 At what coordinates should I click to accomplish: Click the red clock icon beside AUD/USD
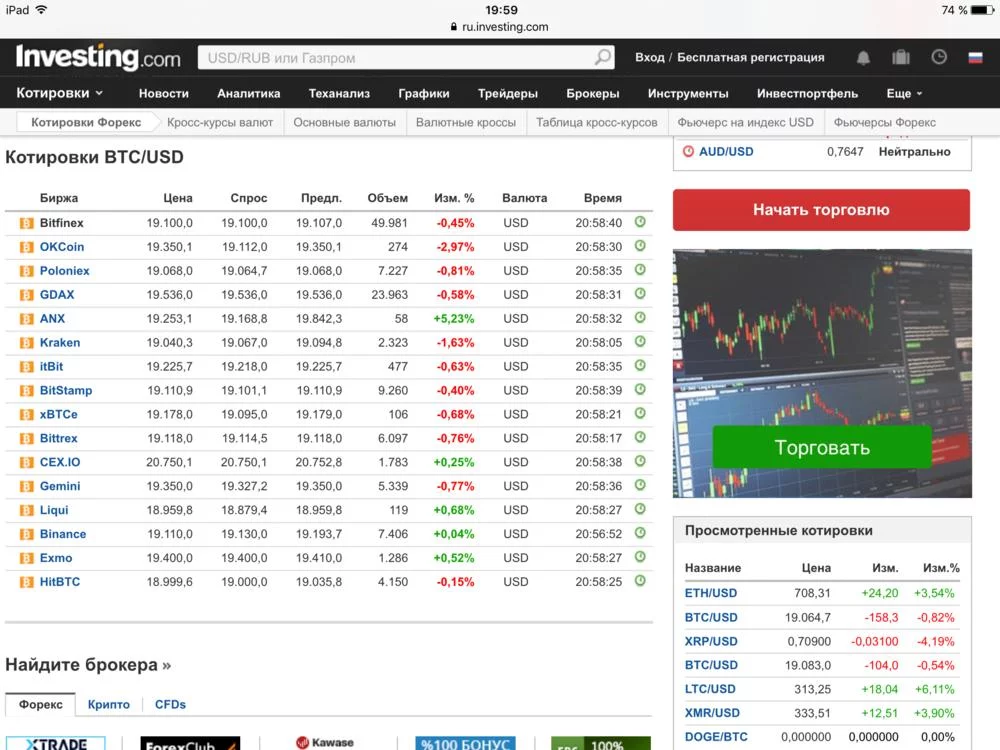click(x=688, y=152)
